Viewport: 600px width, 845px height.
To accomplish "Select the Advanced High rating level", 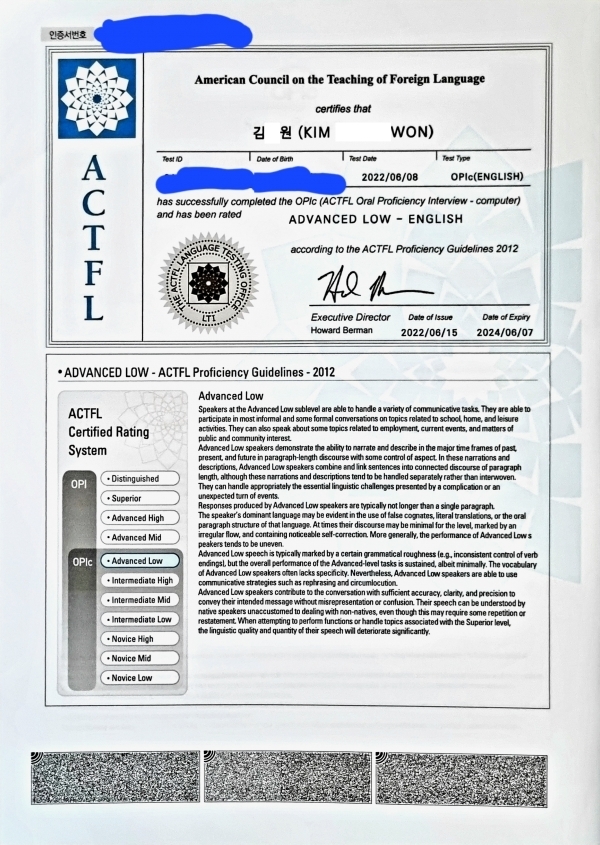I will [x=140, y=518].
